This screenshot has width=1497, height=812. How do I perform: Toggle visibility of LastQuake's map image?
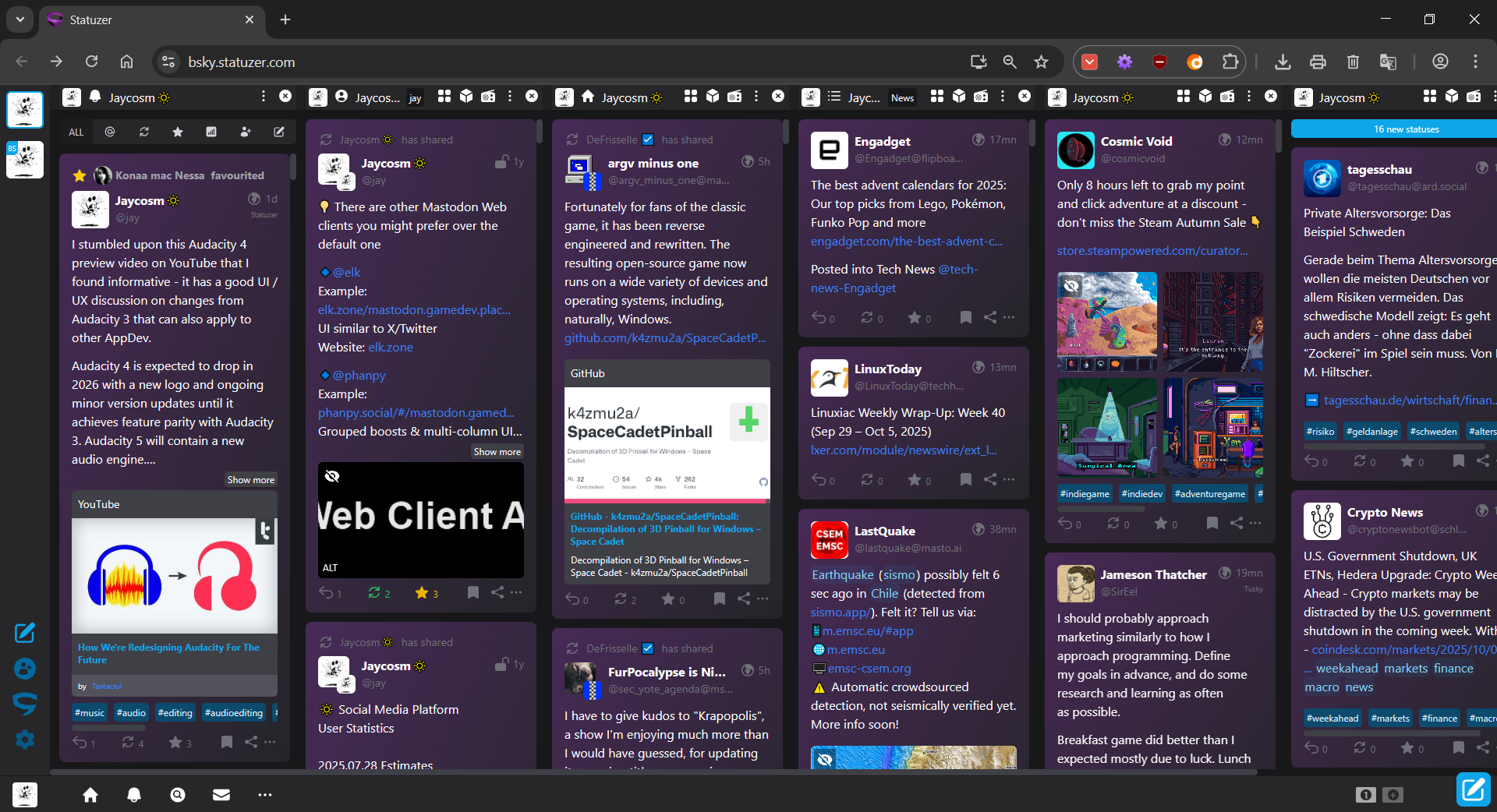(x=825, y=759)
